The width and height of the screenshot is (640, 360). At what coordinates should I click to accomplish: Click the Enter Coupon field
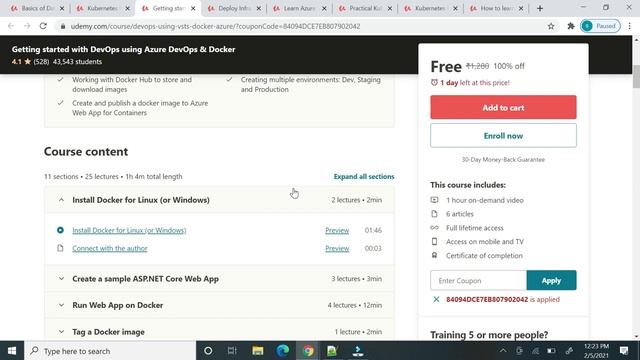pos(478,280)
